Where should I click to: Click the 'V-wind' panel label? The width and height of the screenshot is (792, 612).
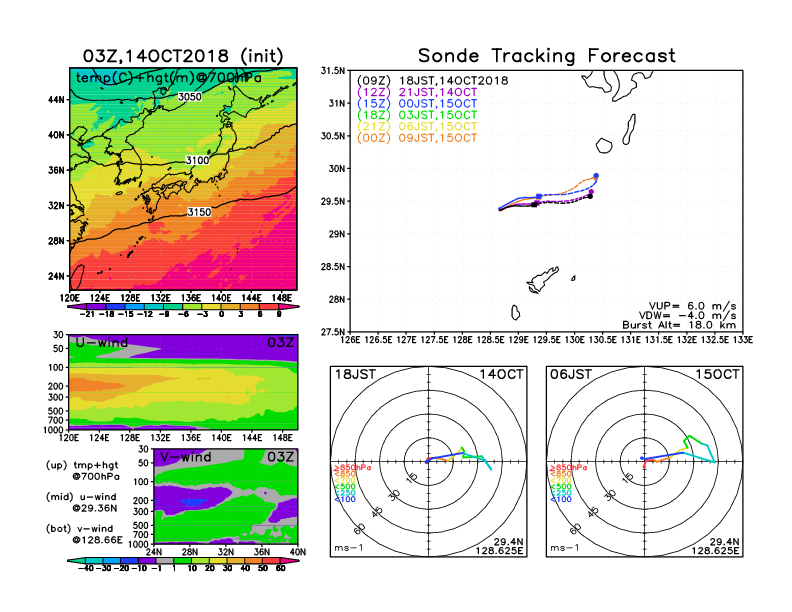coord(185,457)
